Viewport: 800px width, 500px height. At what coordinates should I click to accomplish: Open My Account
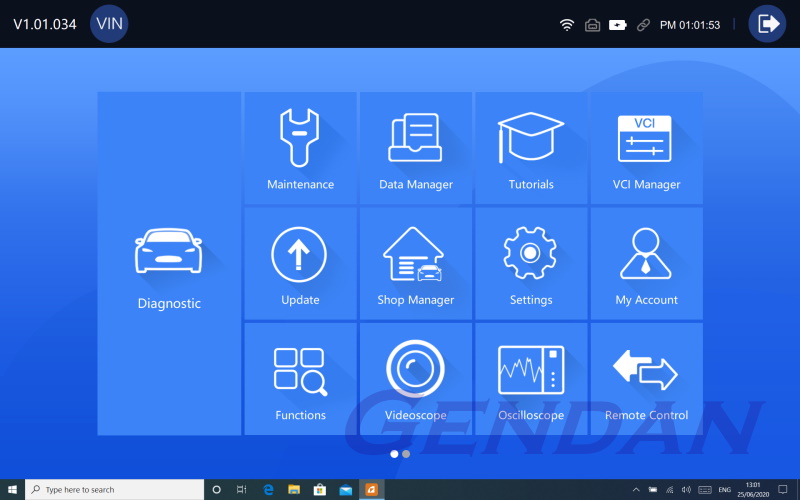[x=646, y=264]
